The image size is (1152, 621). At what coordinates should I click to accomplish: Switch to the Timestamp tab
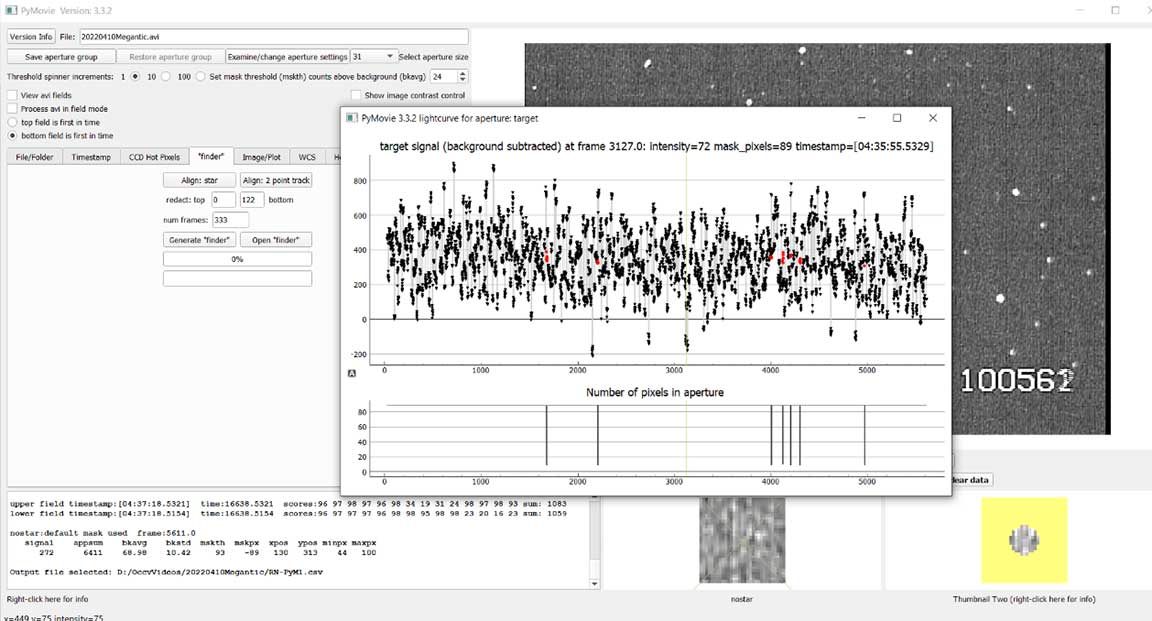coord(91,157)
